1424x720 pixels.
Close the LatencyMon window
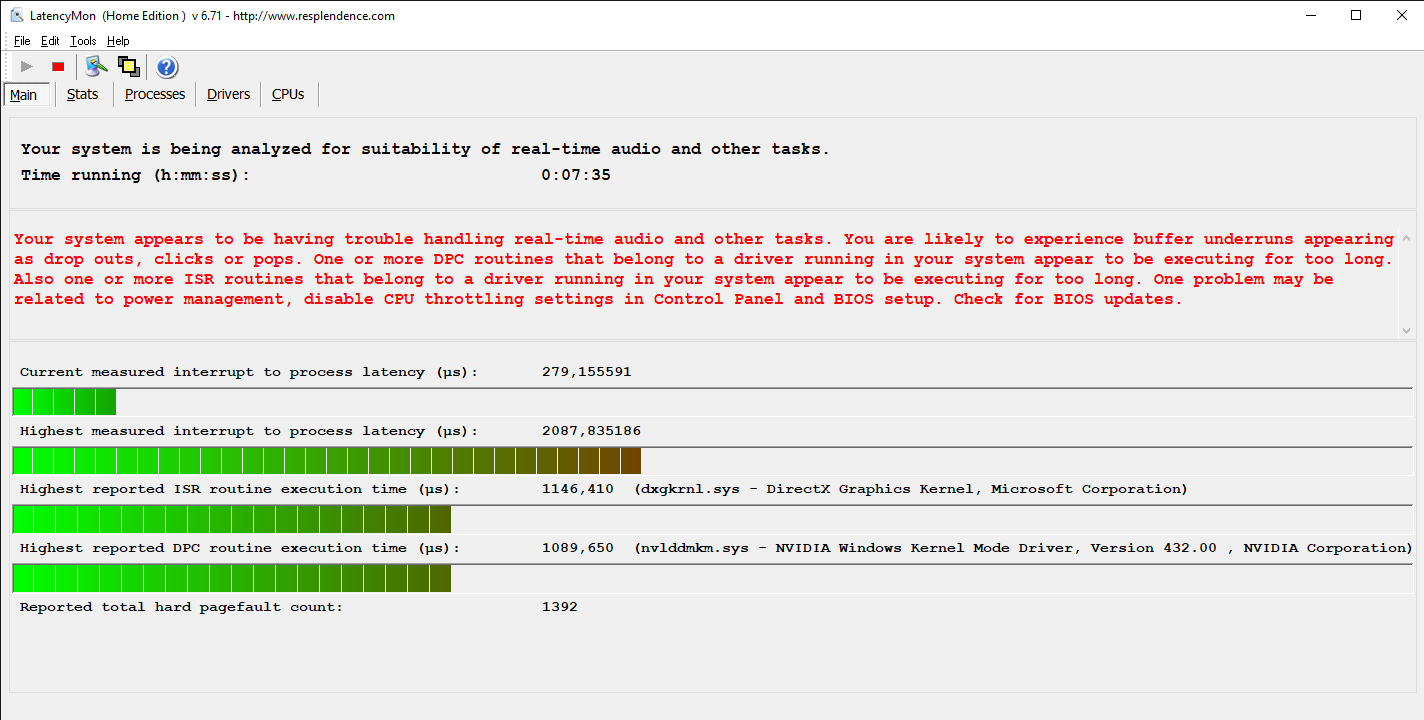pos(1401,15)
